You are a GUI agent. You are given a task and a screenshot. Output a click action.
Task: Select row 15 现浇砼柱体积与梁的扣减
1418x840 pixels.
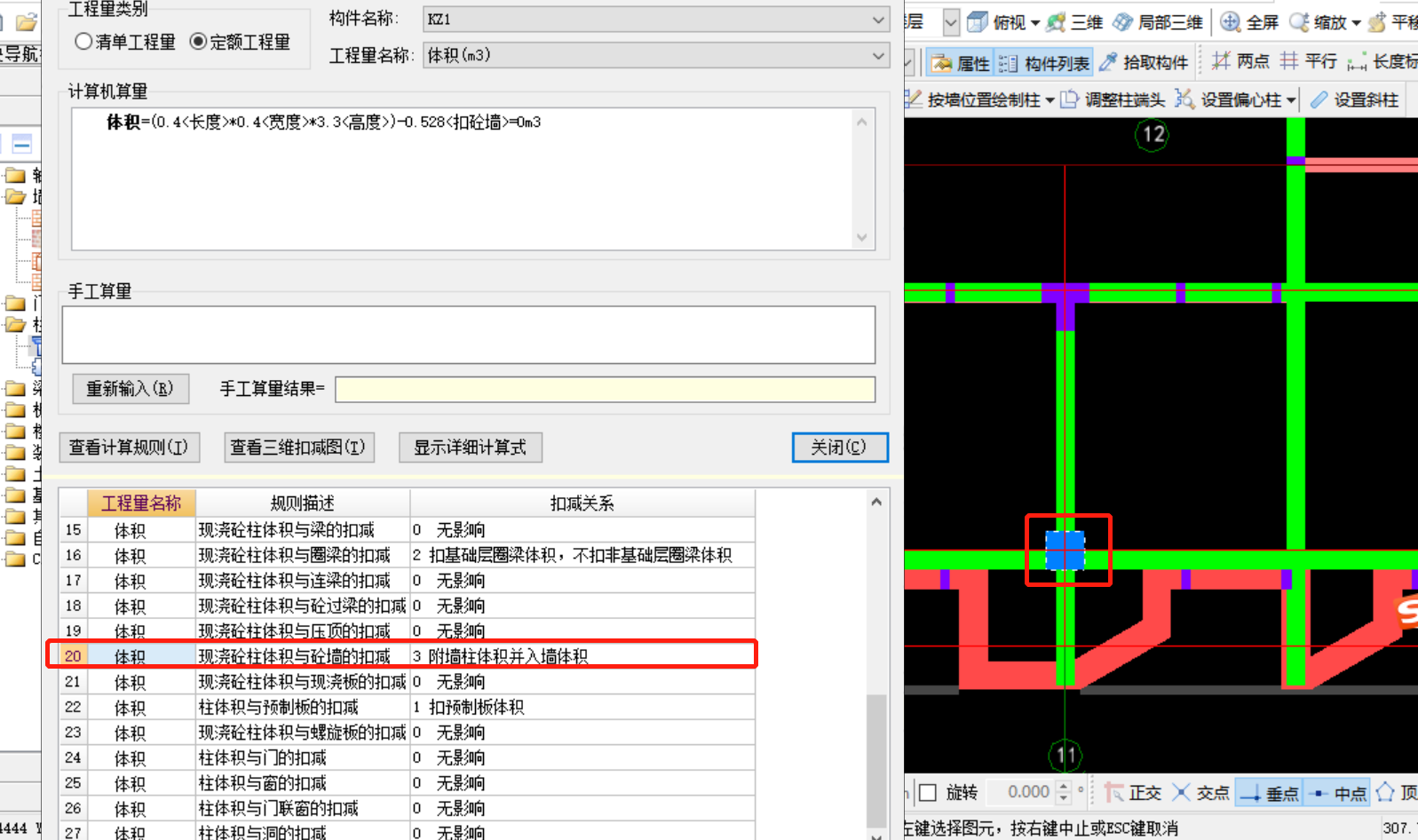click(408, 530)
